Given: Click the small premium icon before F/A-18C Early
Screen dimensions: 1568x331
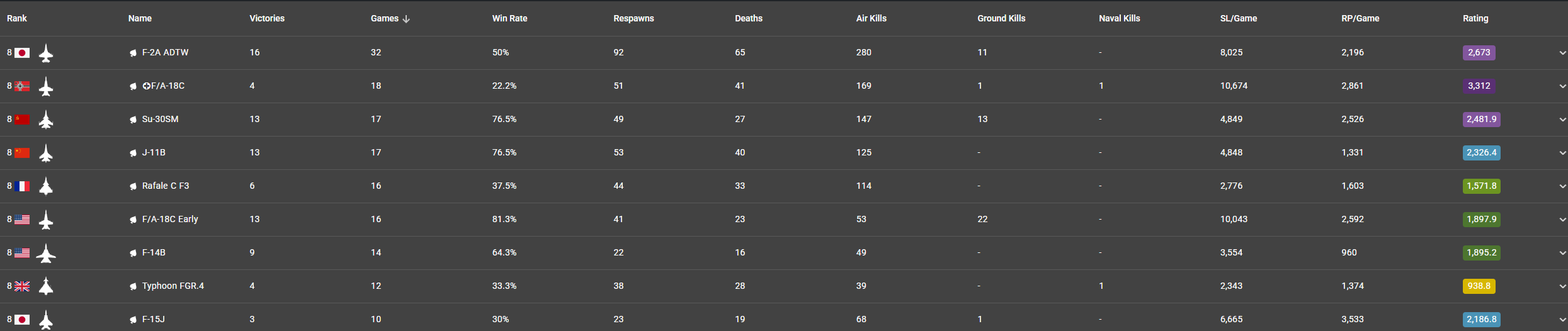Looking at the screenshot, I should coord(133,220).
